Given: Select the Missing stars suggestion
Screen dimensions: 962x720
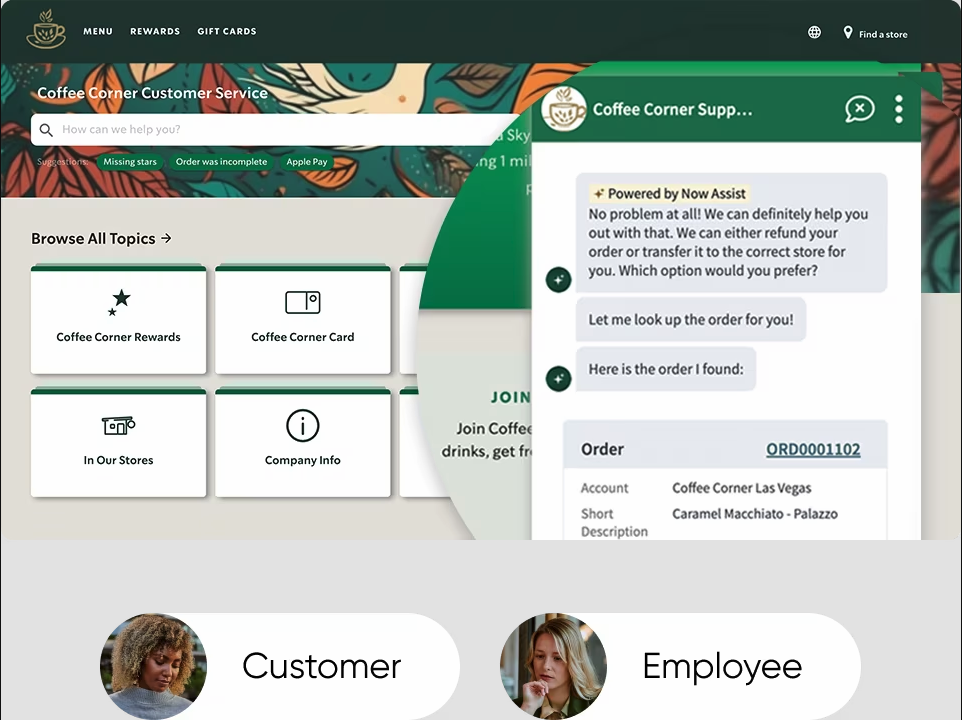Looking at the screenshot, I should [129, 162].
